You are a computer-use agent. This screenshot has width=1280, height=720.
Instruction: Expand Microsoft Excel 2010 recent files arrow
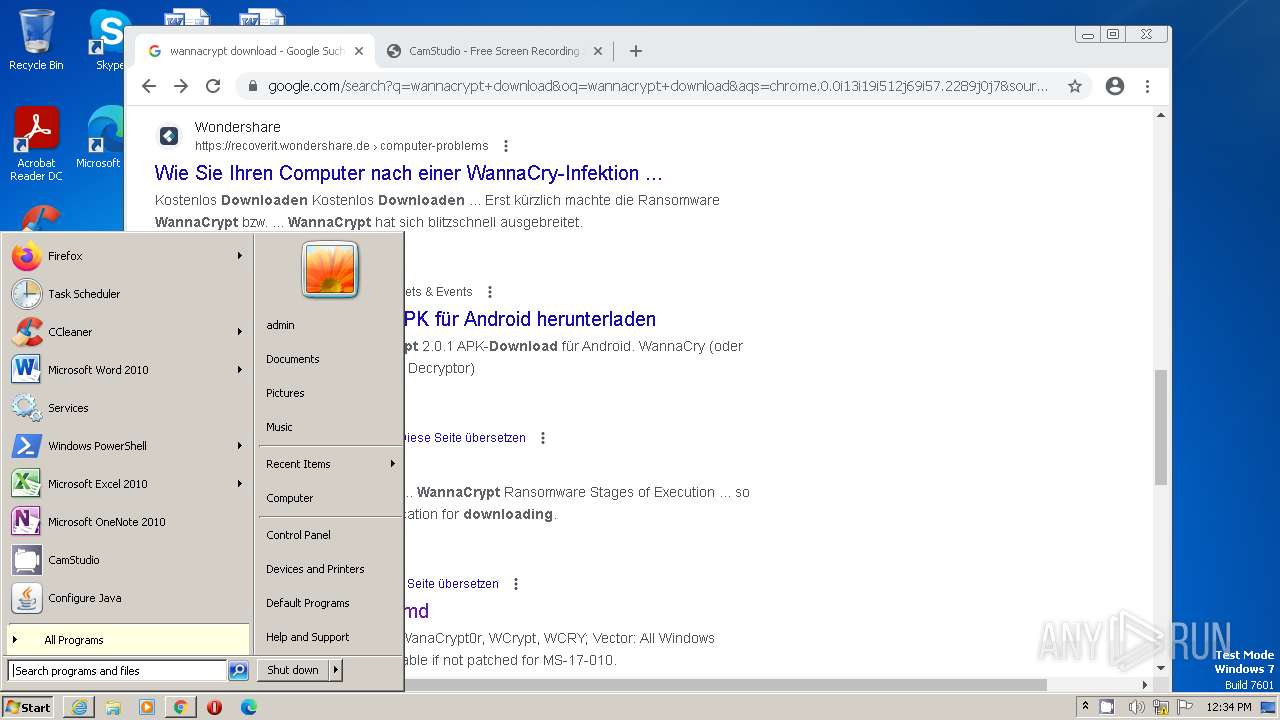(x=240, y=484)
